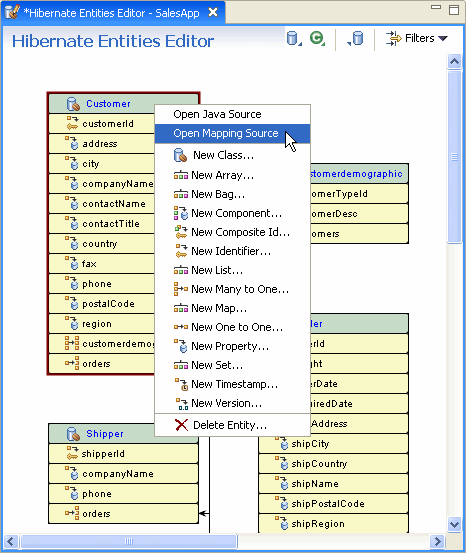Click the Customer entity title text
This screenshot has height=553, width=466.
[108, 104]
